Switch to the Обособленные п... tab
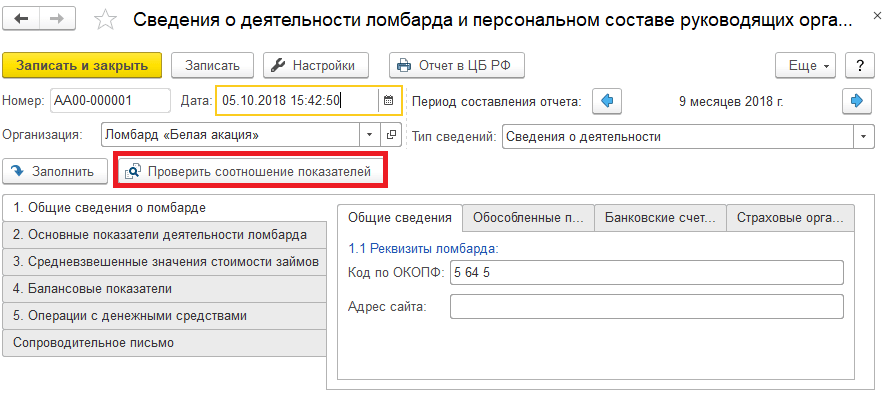This screenshot has width=888, height=394. coord(528,218)
